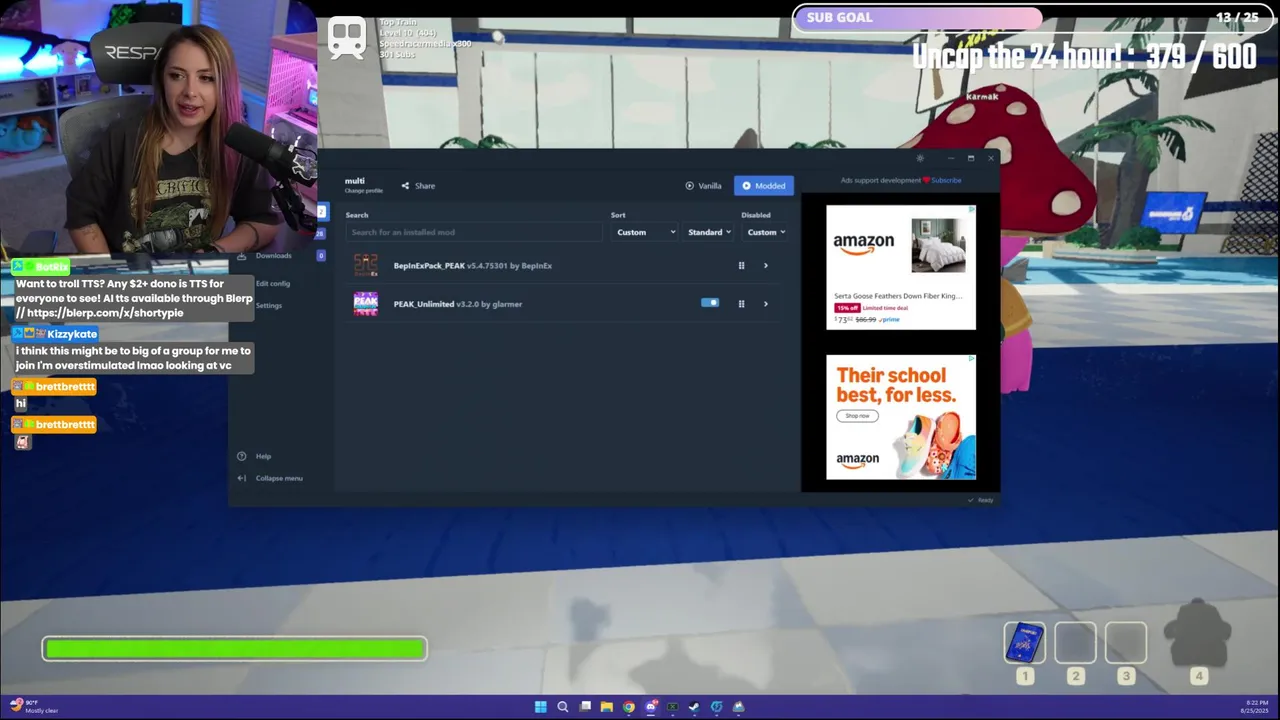Viewport: 1280px width, 720px height.
Task: Open the Windows Start menu
Action: point(541,707)
